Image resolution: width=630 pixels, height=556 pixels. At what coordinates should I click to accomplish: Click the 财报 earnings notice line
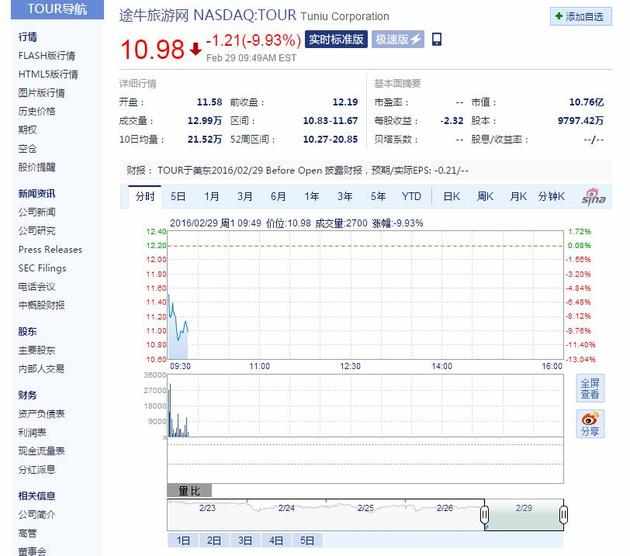[297, 171]
